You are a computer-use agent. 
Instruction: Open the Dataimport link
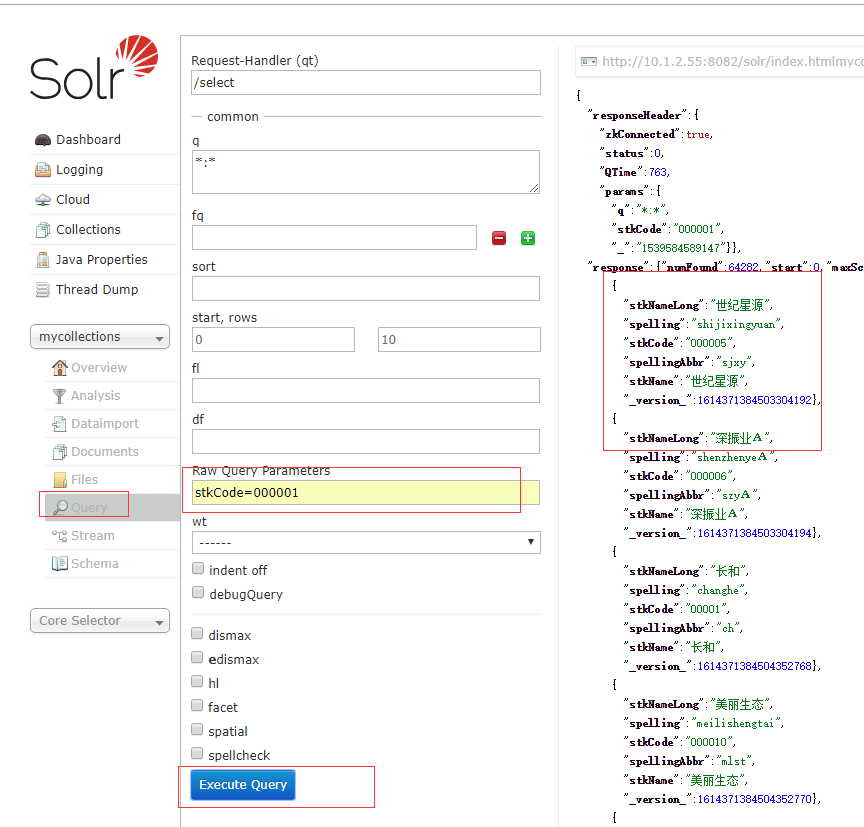click(104, 424)
